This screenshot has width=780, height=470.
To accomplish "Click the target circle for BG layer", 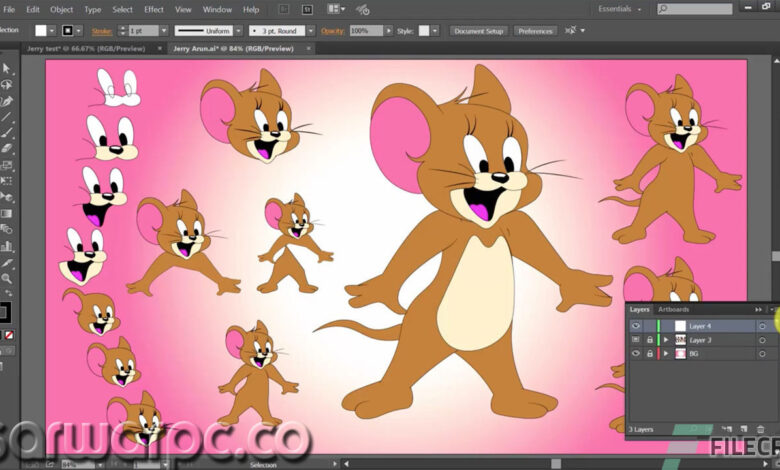I will (x=762, y=354).
